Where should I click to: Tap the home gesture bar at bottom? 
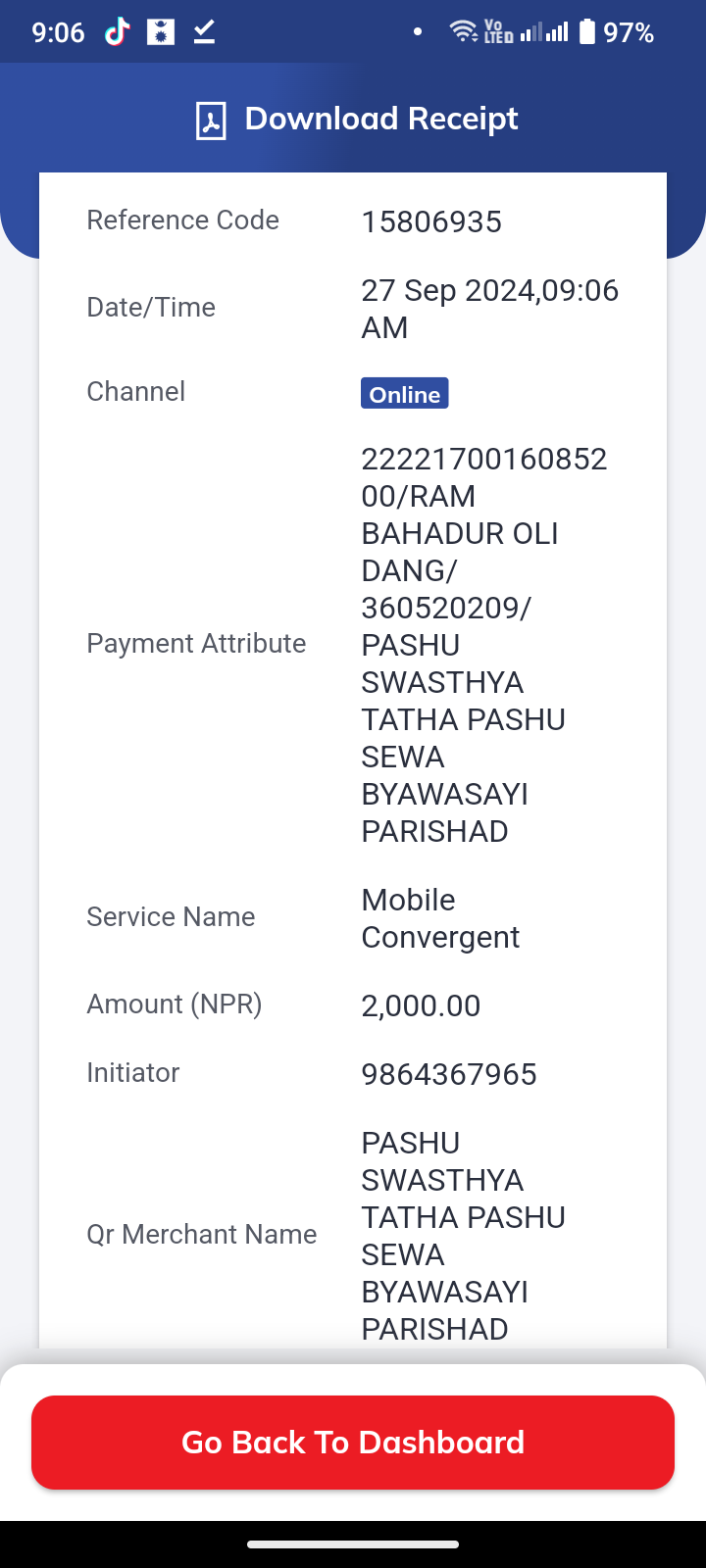353,1544
